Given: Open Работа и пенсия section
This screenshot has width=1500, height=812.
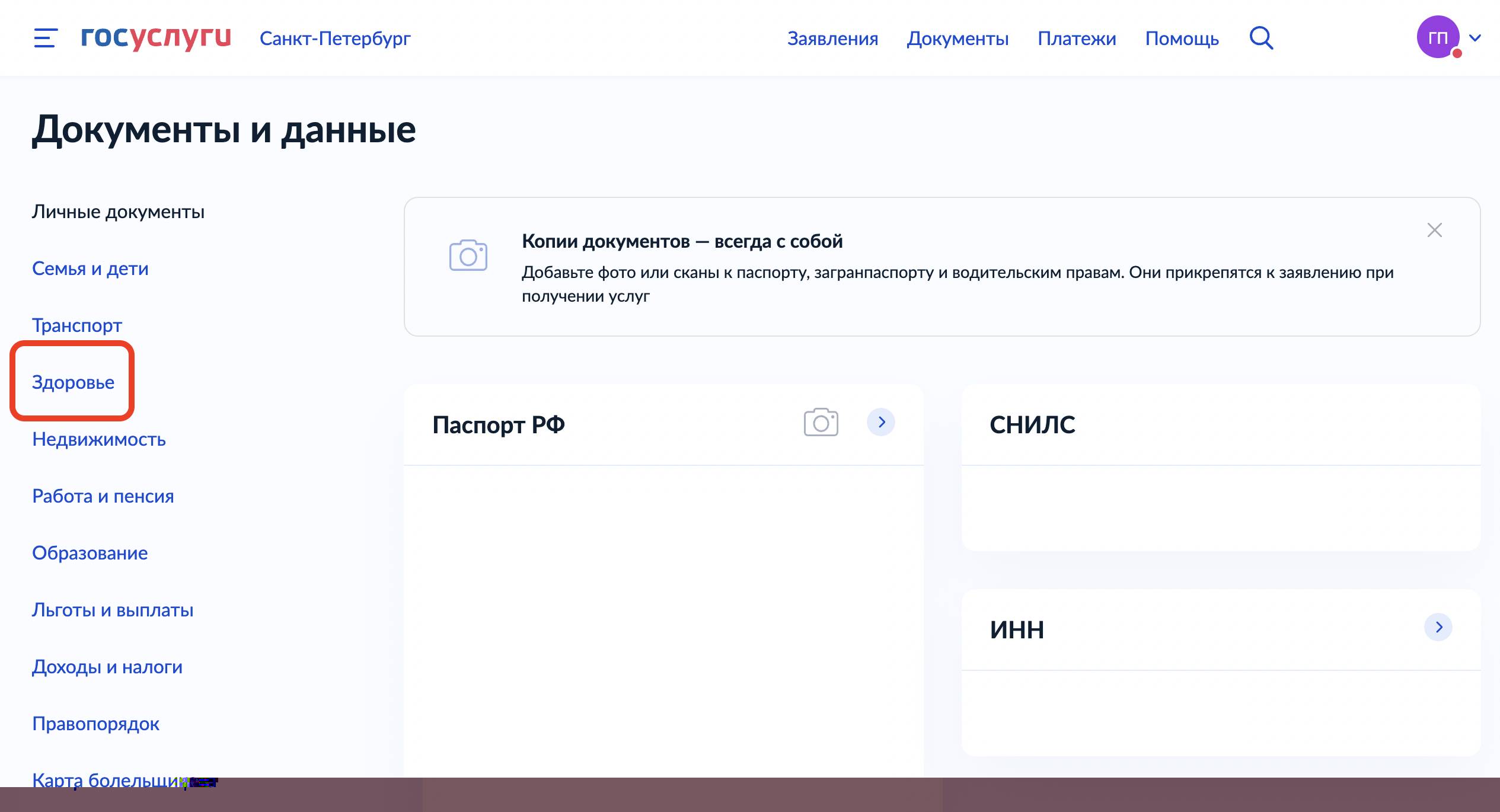Looking at the screenshot, I should pos(103,496).
